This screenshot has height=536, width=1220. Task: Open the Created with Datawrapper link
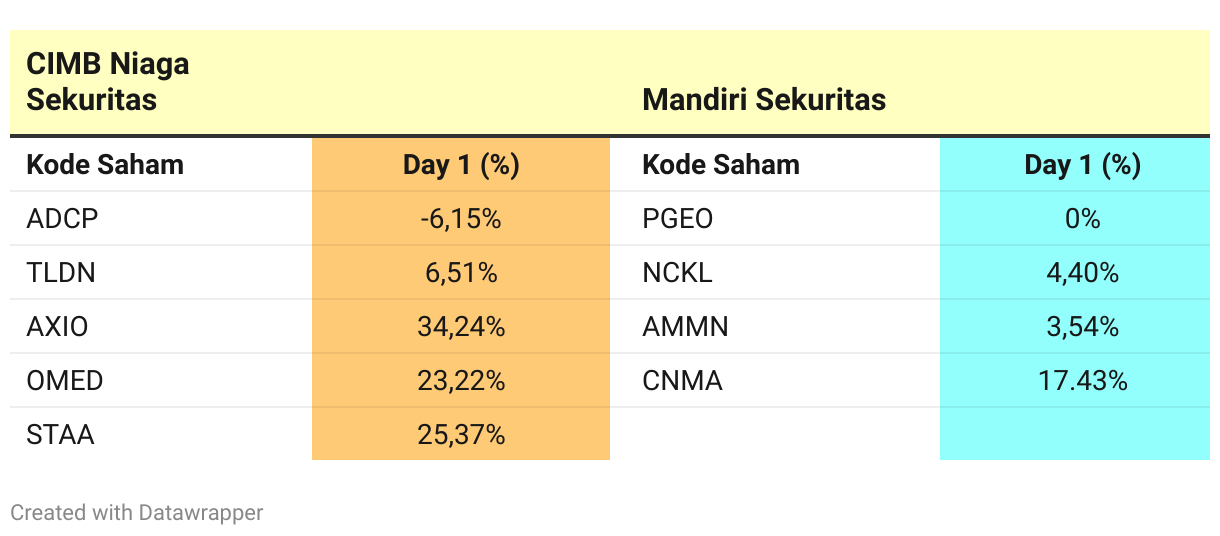137,513
